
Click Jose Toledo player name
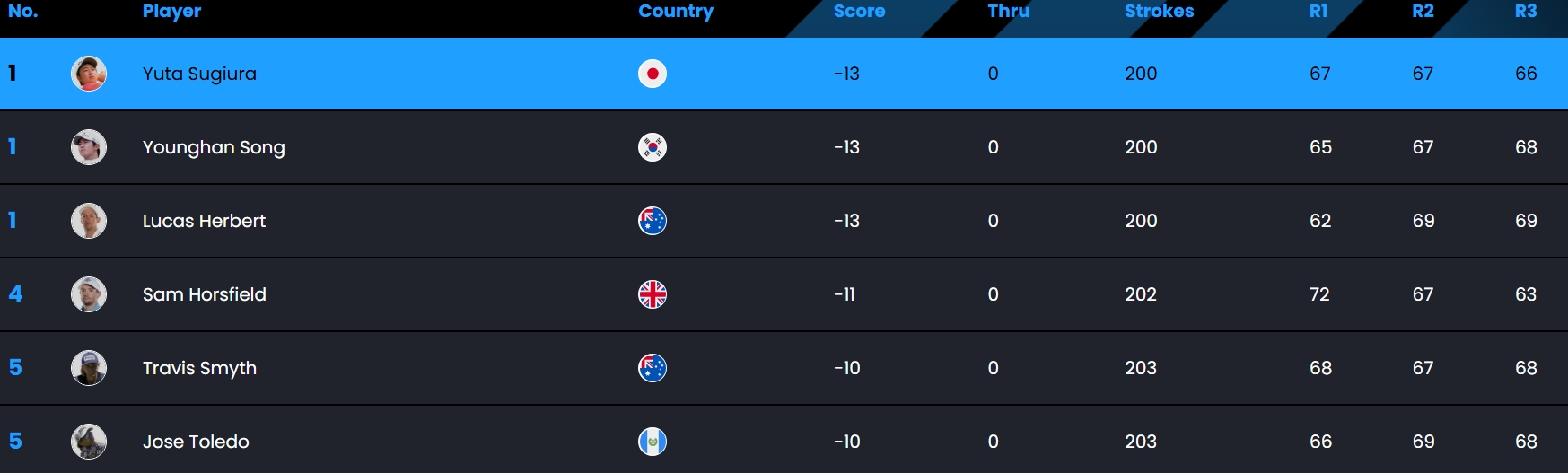click(x=196, y=442)
